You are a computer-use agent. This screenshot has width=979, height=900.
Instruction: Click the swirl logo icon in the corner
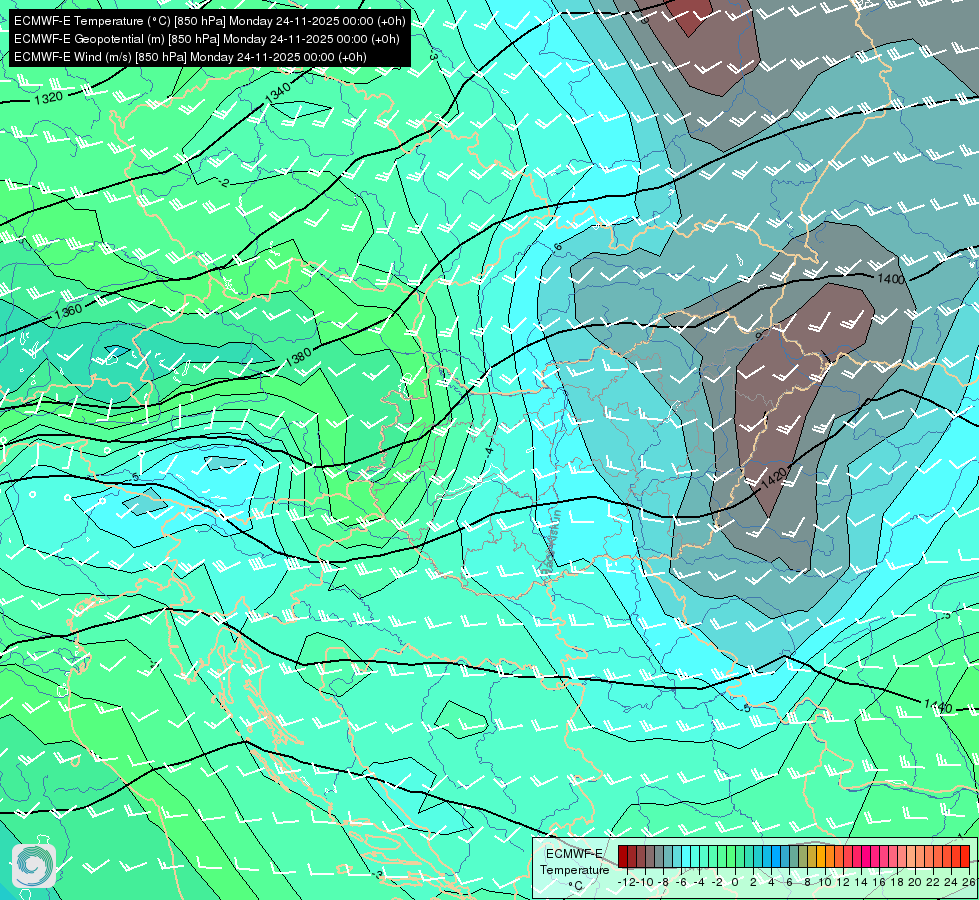[34, 866]
